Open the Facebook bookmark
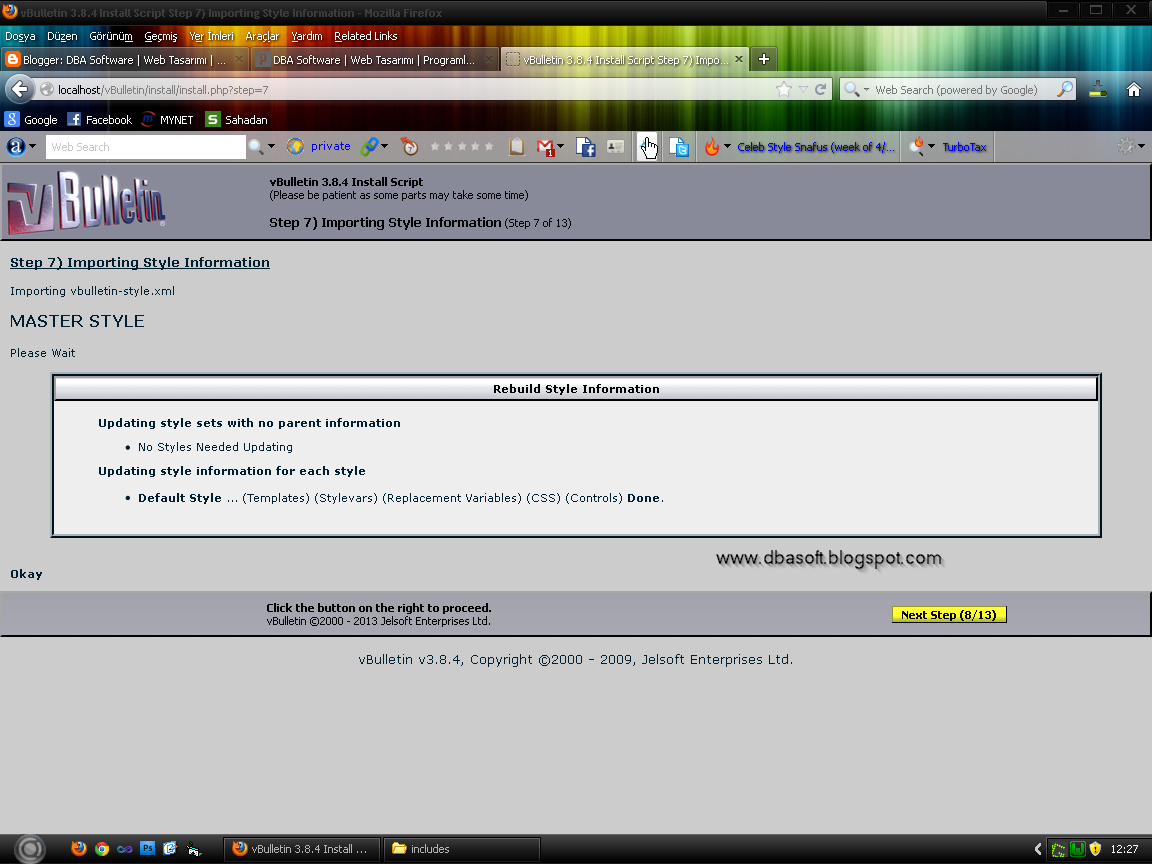 pyautogui.click(x=99, y=120)
